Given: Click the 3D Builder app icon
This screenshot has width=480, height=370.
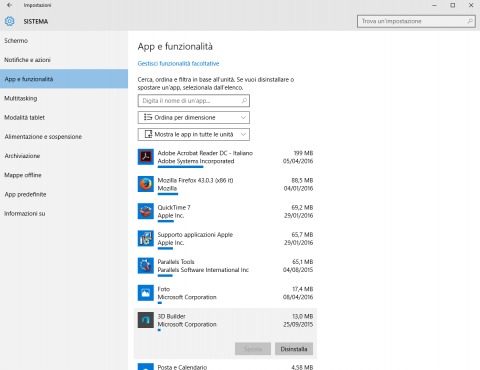Looking at the screenshot, I should point(146,320).
